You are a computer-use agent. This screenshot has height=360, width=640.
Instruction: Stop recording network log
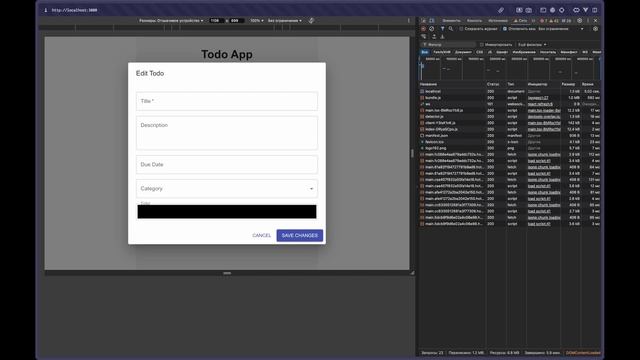pyautogui.click(x=423, y=29)
